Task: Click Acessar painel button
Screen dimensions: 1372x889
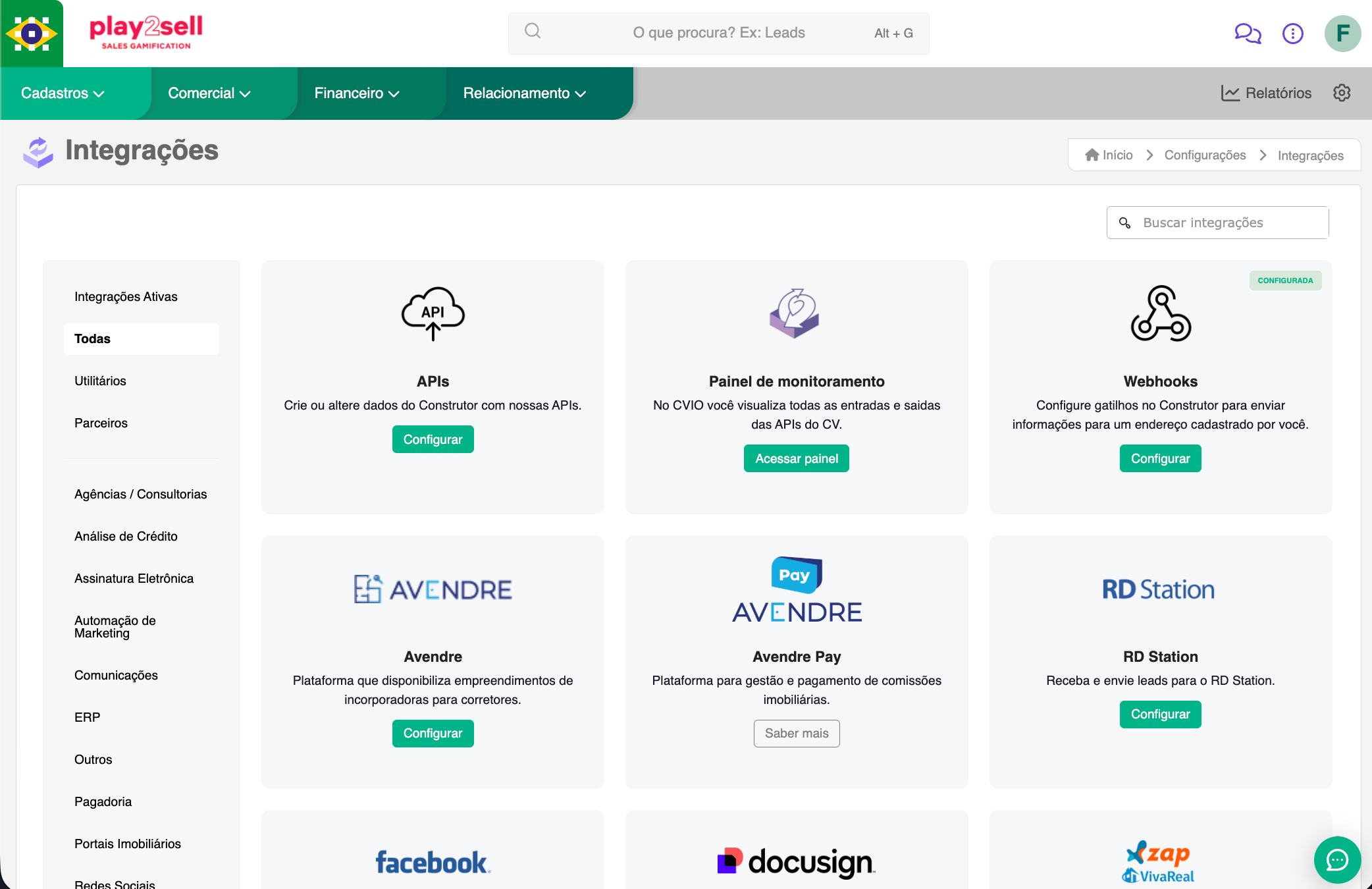Action: click(x=797, y=458)
